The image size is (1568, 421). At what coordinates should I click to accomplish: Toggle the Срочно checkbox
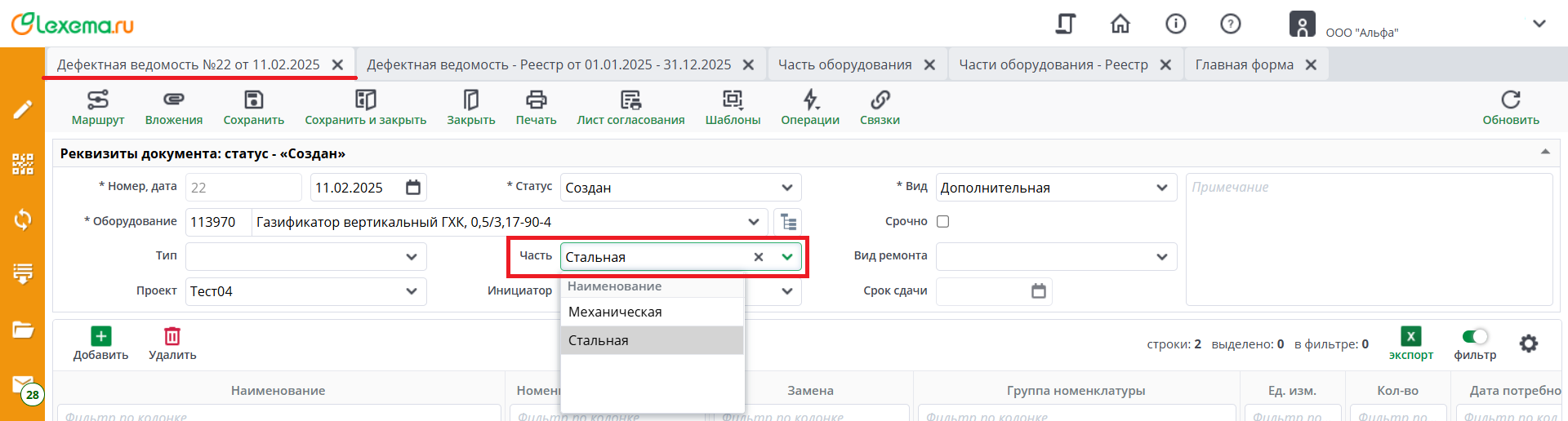[x=943, y=221]
